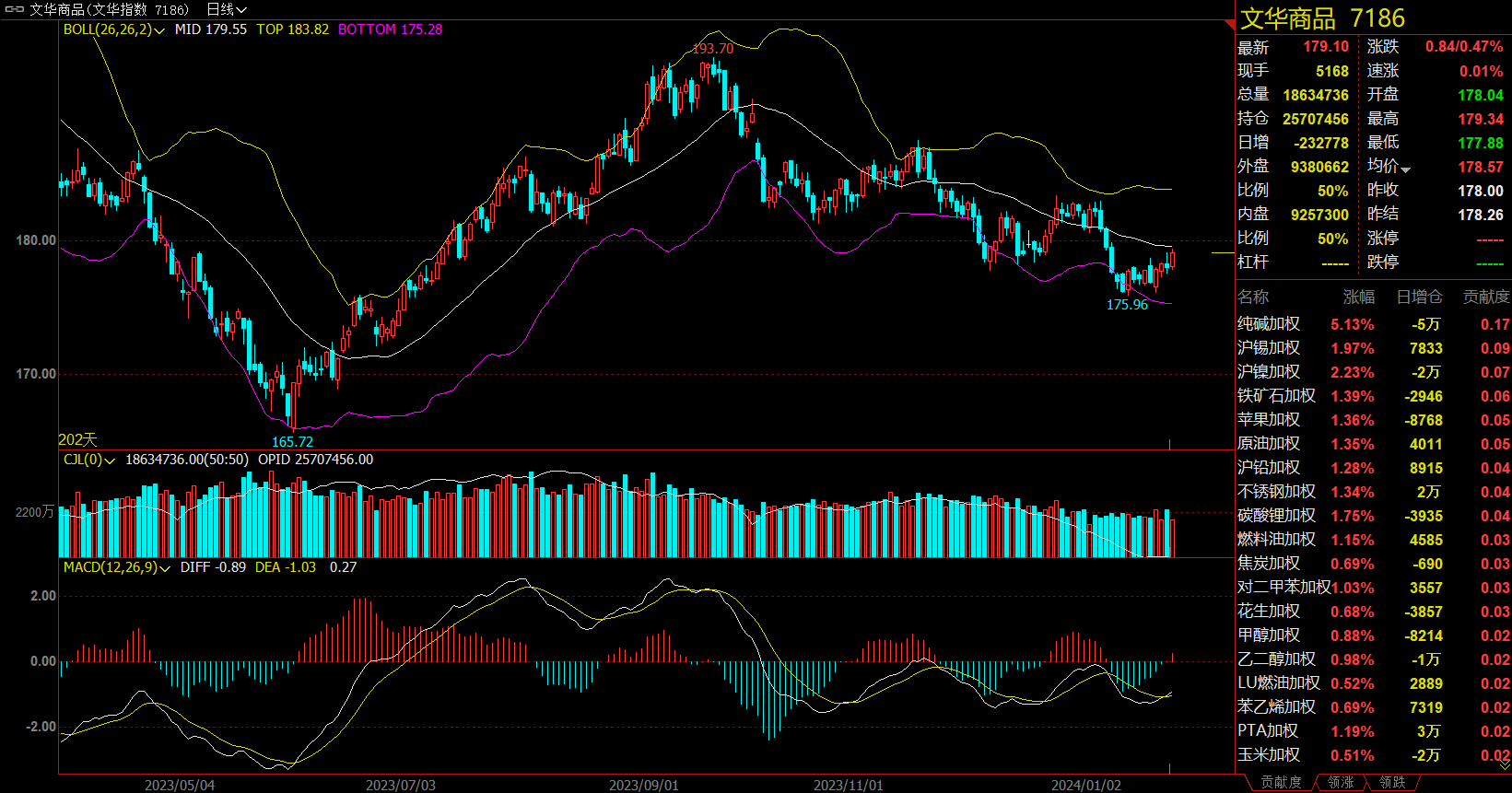This screenshot has height=793, width=1512.
Task: Switch to the 贡献度 tab
Action: [1281, 782]
